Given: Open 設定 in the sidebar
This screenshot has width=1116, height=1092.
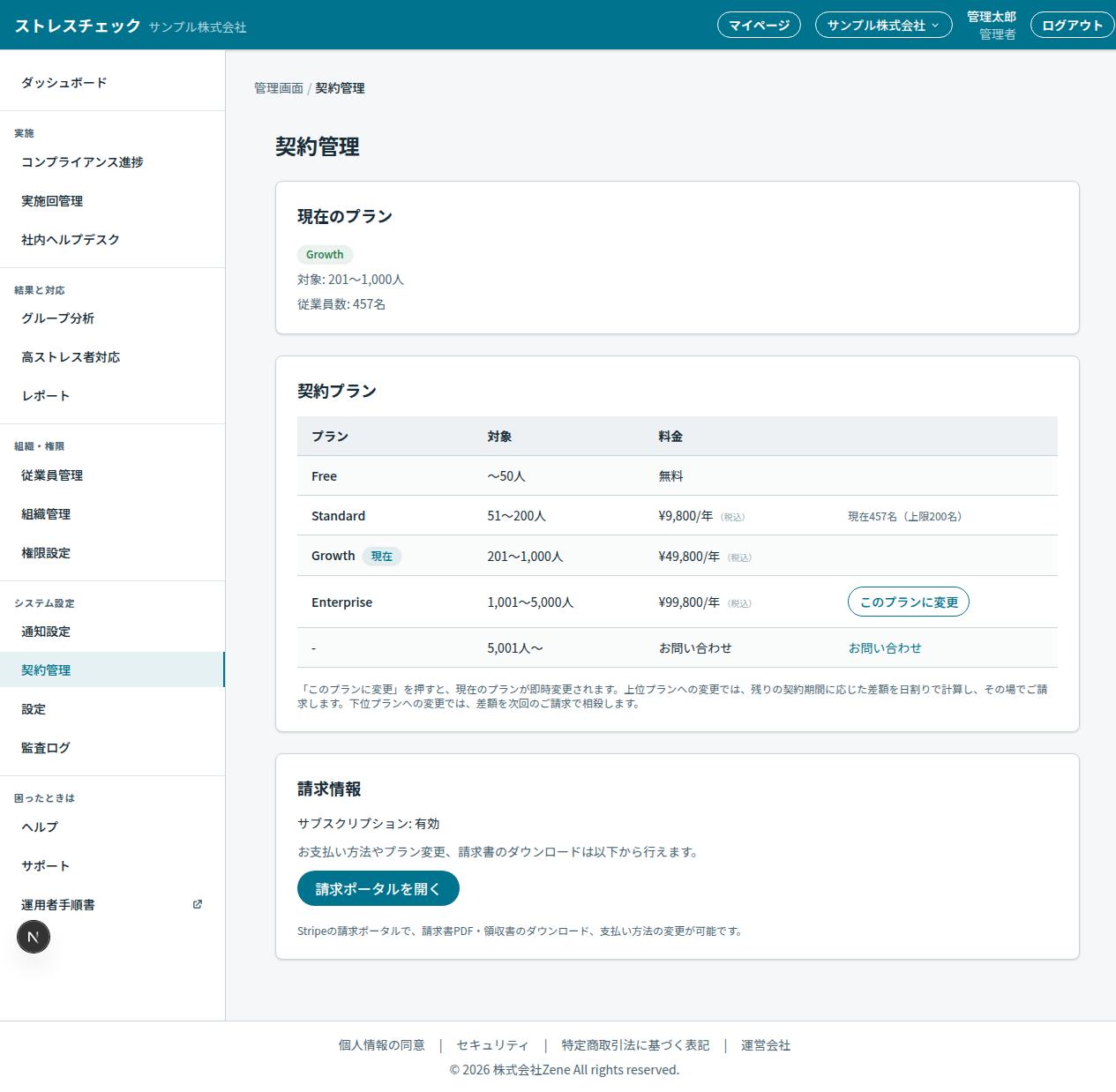Looking at the screenshot, I should (112, 709).
